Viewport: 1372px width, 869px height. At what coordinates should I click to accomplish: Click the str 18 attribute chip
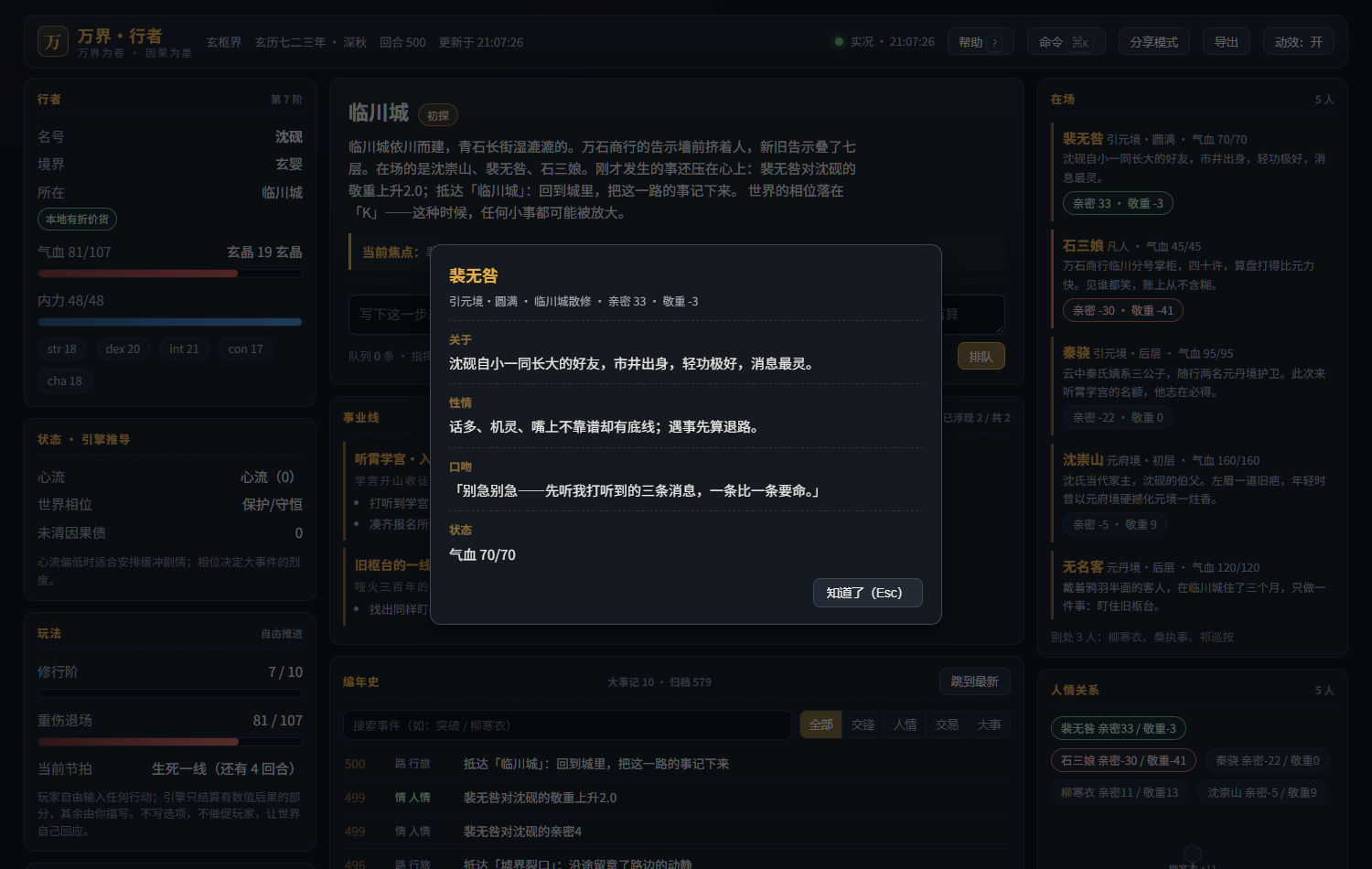coord(62,349)
